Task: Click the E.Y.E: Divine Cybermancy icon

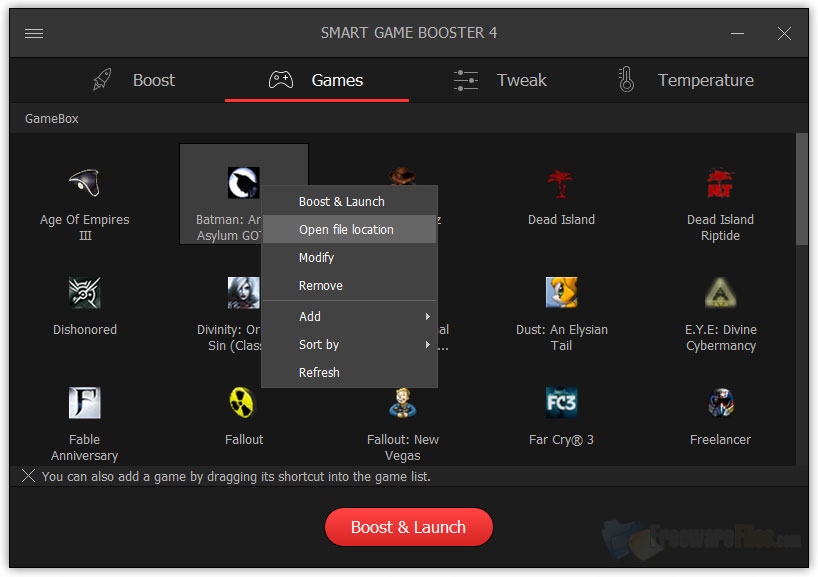Action: point(720,293)
